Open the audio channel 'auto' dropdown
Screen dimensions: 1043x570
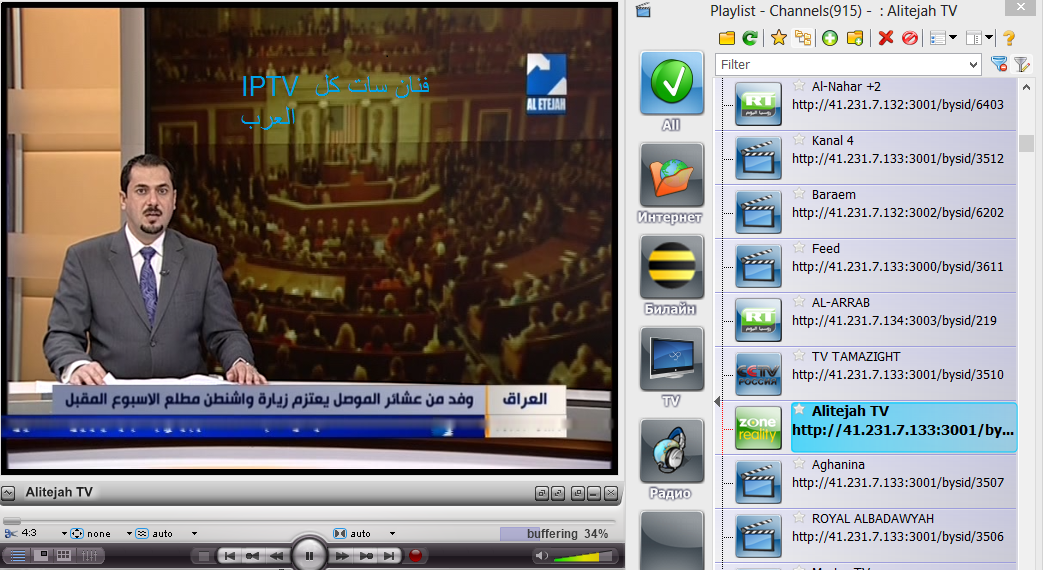[392, 533]
